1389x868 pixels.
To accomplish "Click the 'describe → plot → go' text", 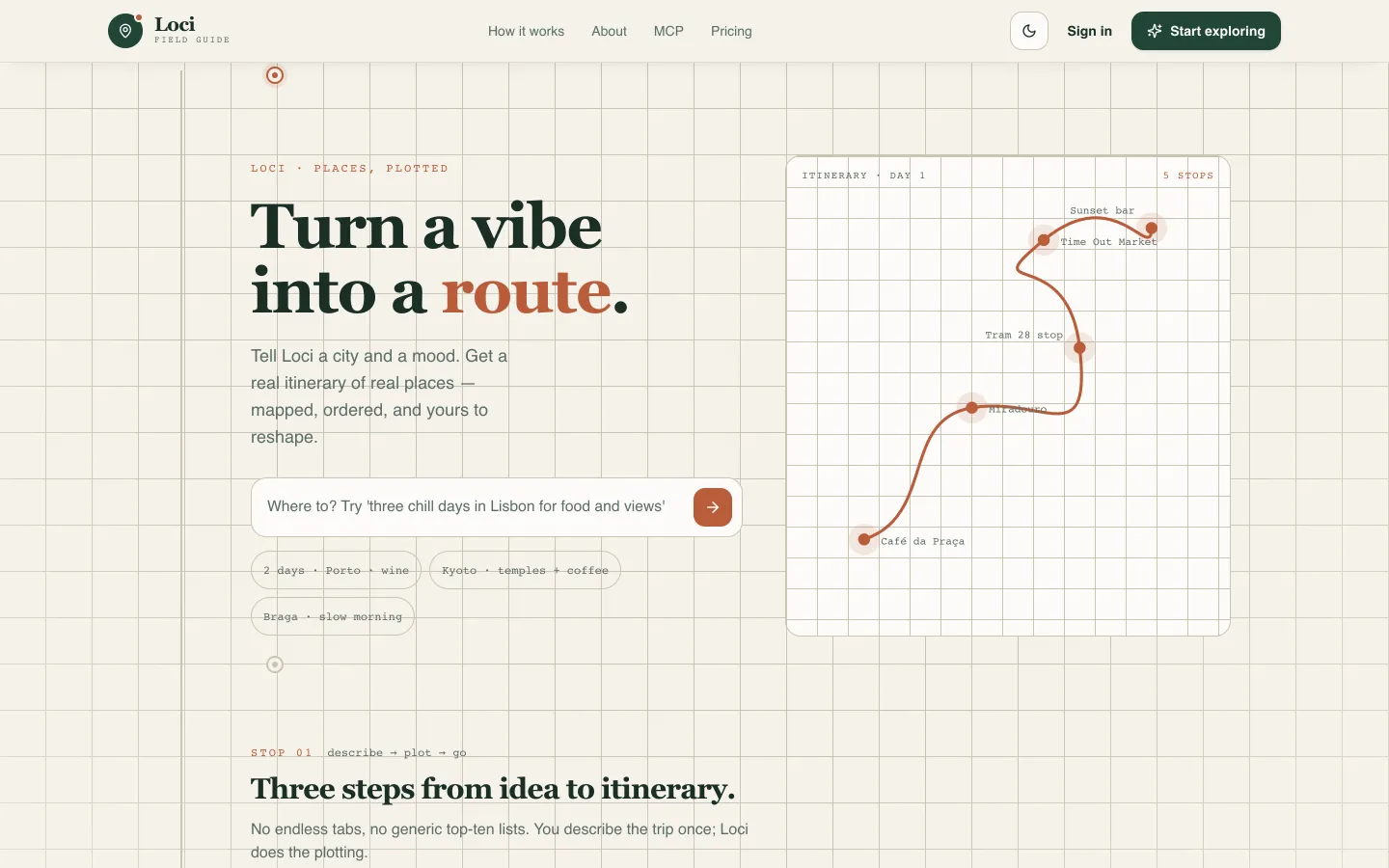I will click(396, 753).
